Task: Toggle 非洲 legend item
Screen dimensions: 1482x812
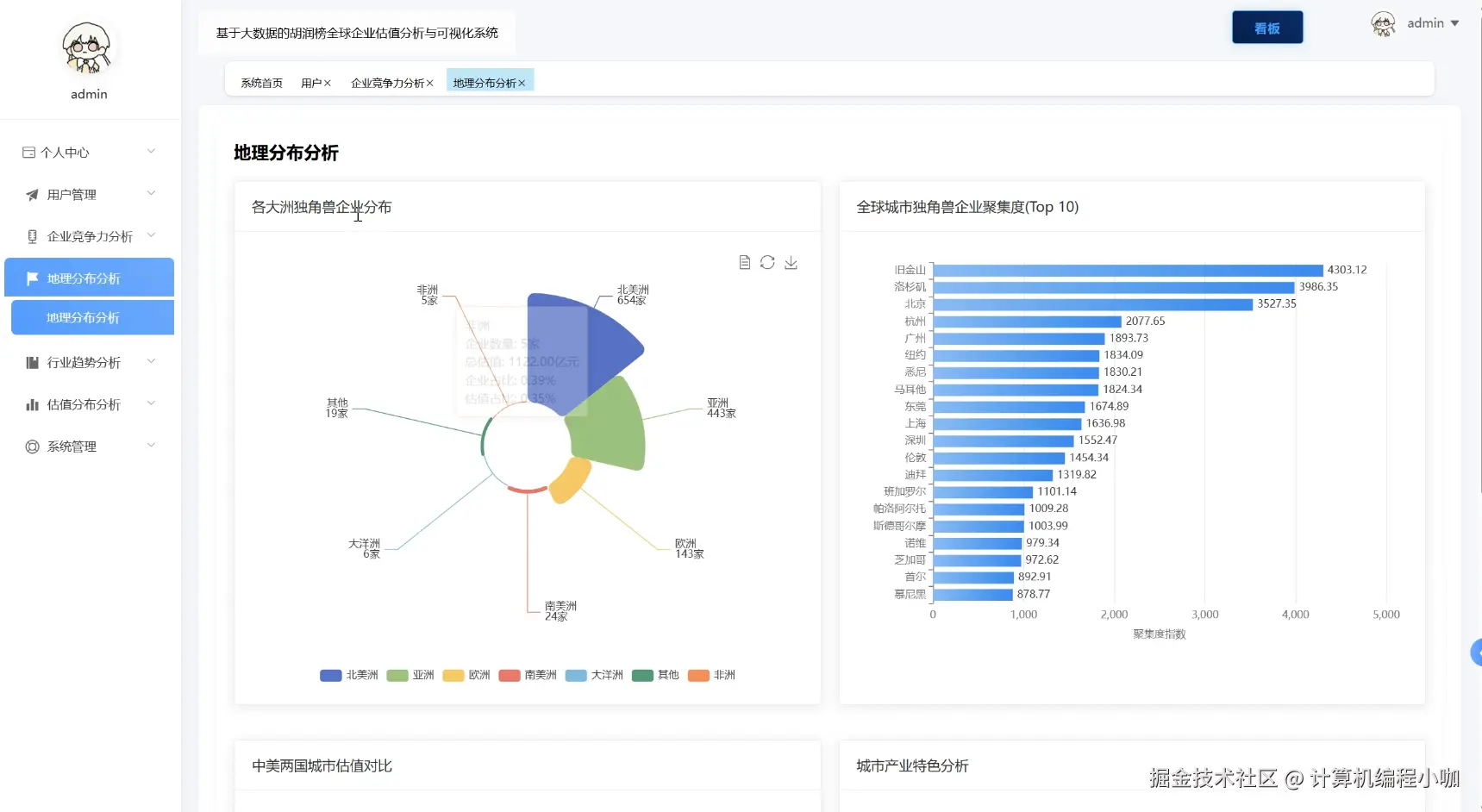Action: click(x=711, y=675)
